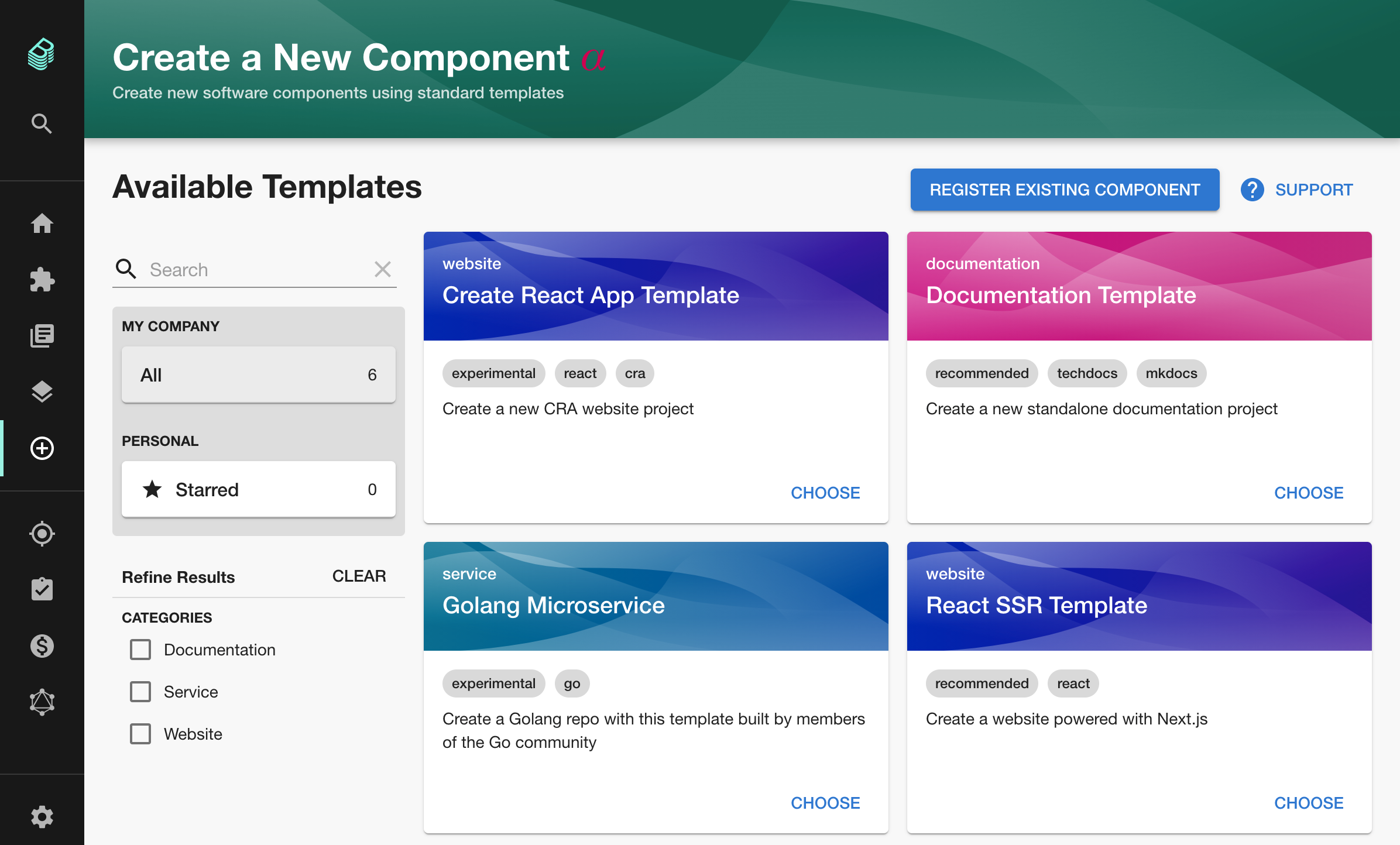Tick the Website category checkbox
Image resolution: width=1400 pixels, height=845 pixels.
click(x=140, y=734)
